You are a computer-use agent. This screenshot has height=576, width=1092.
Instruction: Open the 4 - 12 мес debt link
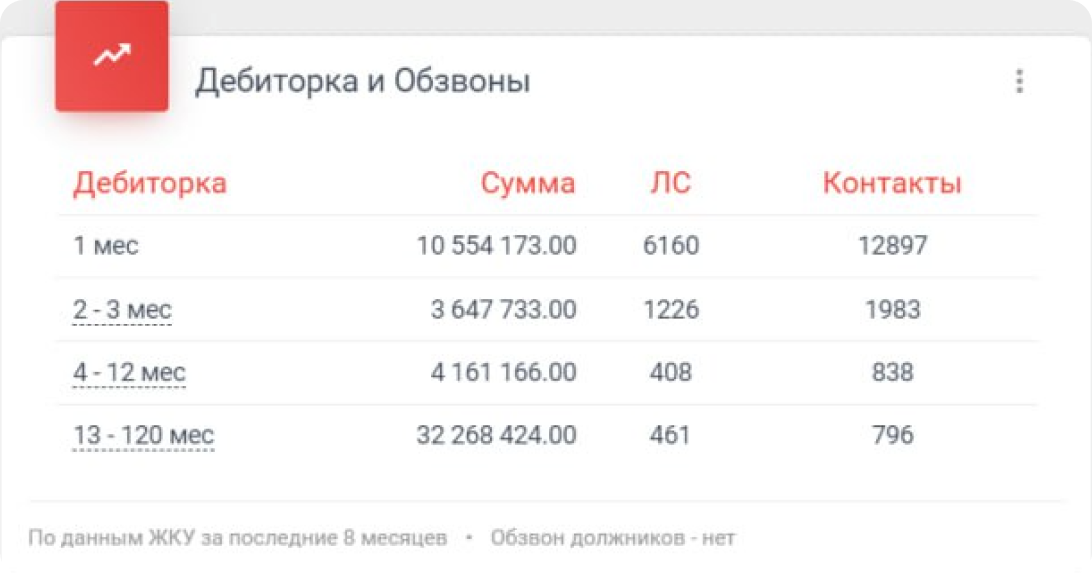[x=130, y=373]
